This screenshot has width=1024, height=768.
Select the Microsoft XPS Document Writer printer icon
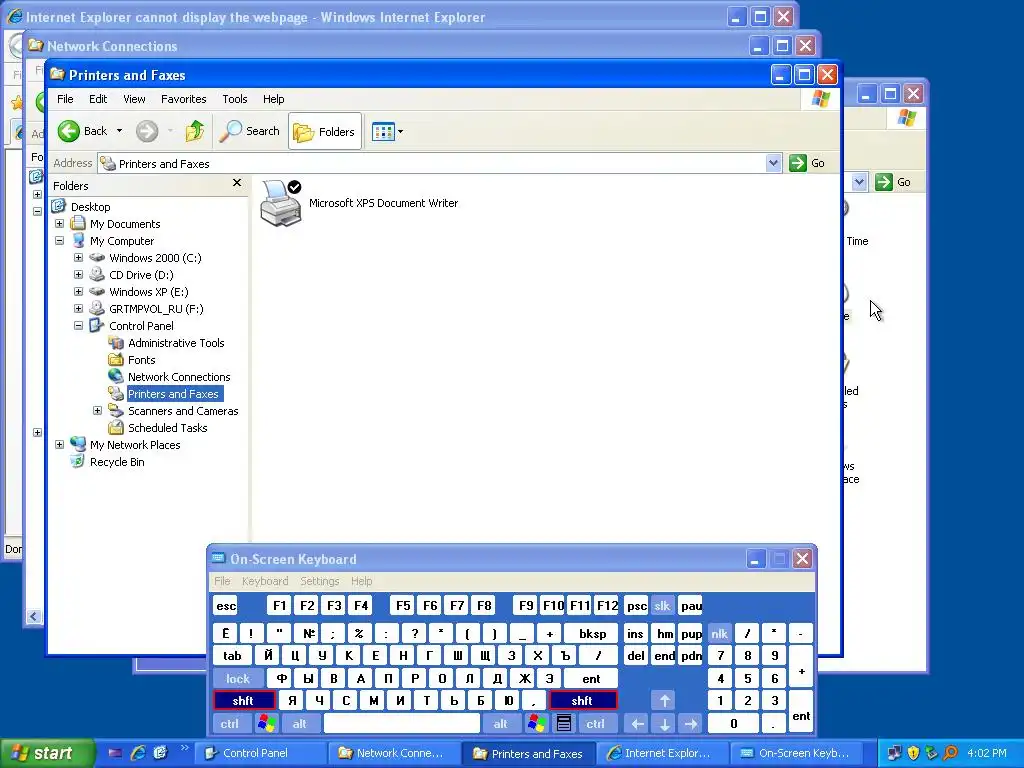(x=281, y=203)
